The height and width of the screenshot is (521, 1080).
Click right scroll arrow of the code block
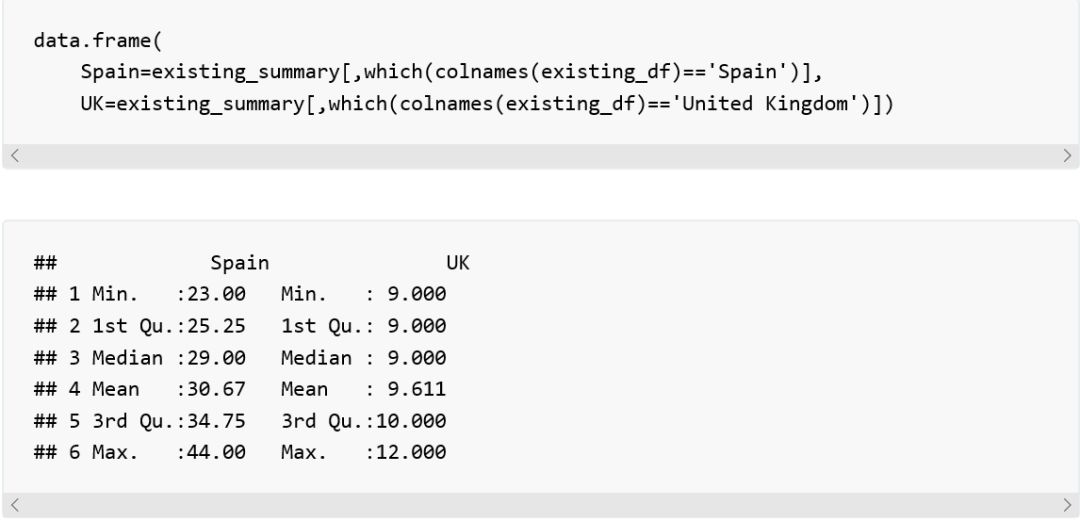click(1067, 156)
